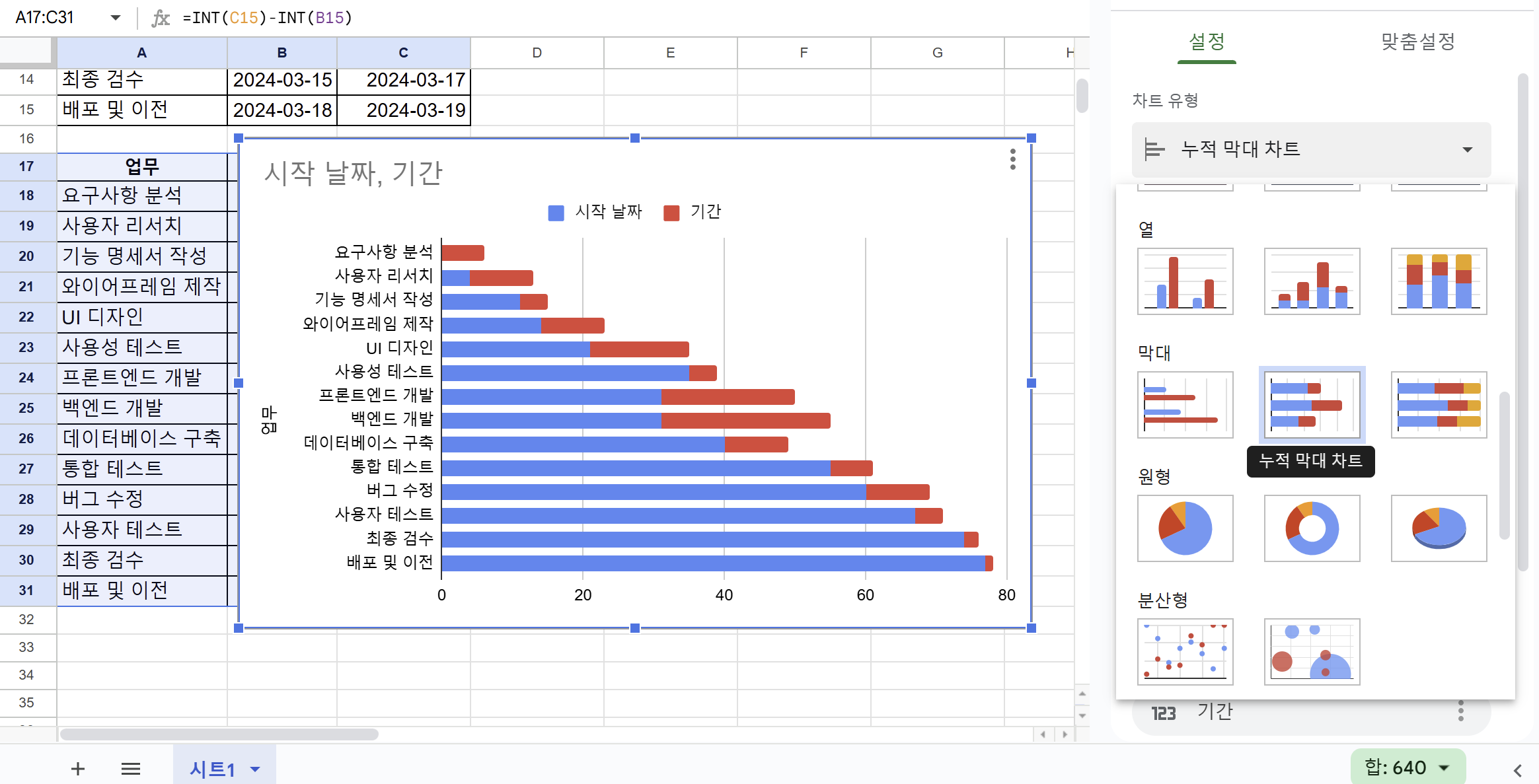This screenshot has height=784, width=1539.
Task: Click the chart title 시작 날짜, 기간
Action: 353,173
